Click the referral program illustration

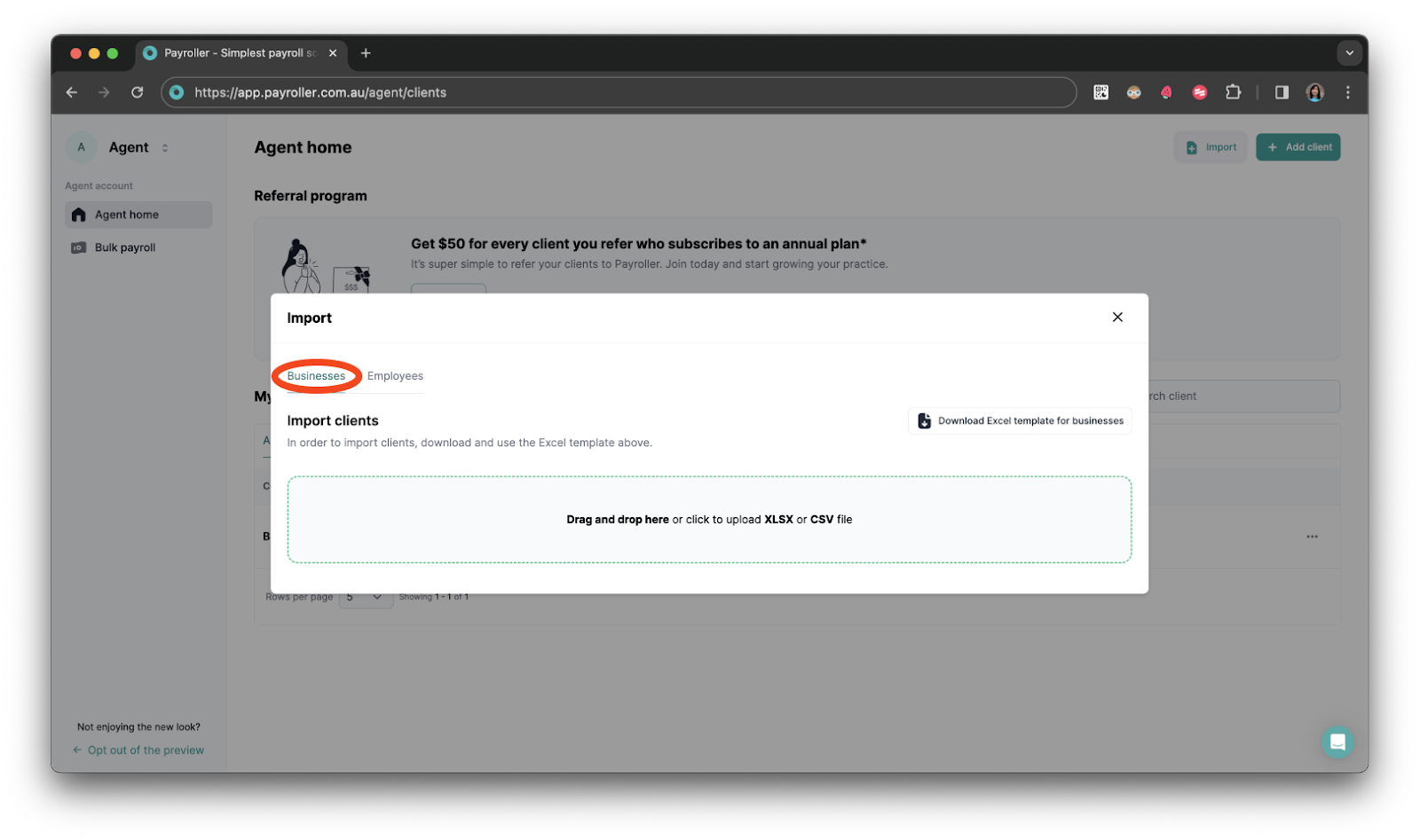(326, 266)
